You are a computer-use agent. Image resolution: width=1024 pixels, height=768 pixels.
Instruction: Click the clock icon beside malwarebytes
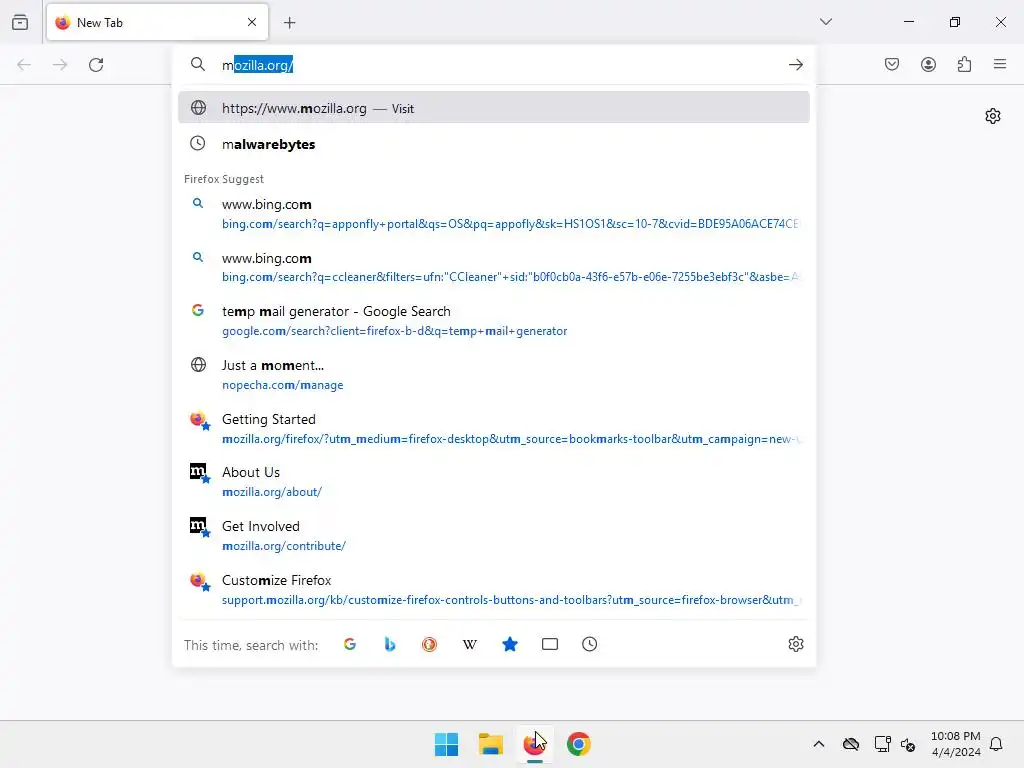point(197,143)
